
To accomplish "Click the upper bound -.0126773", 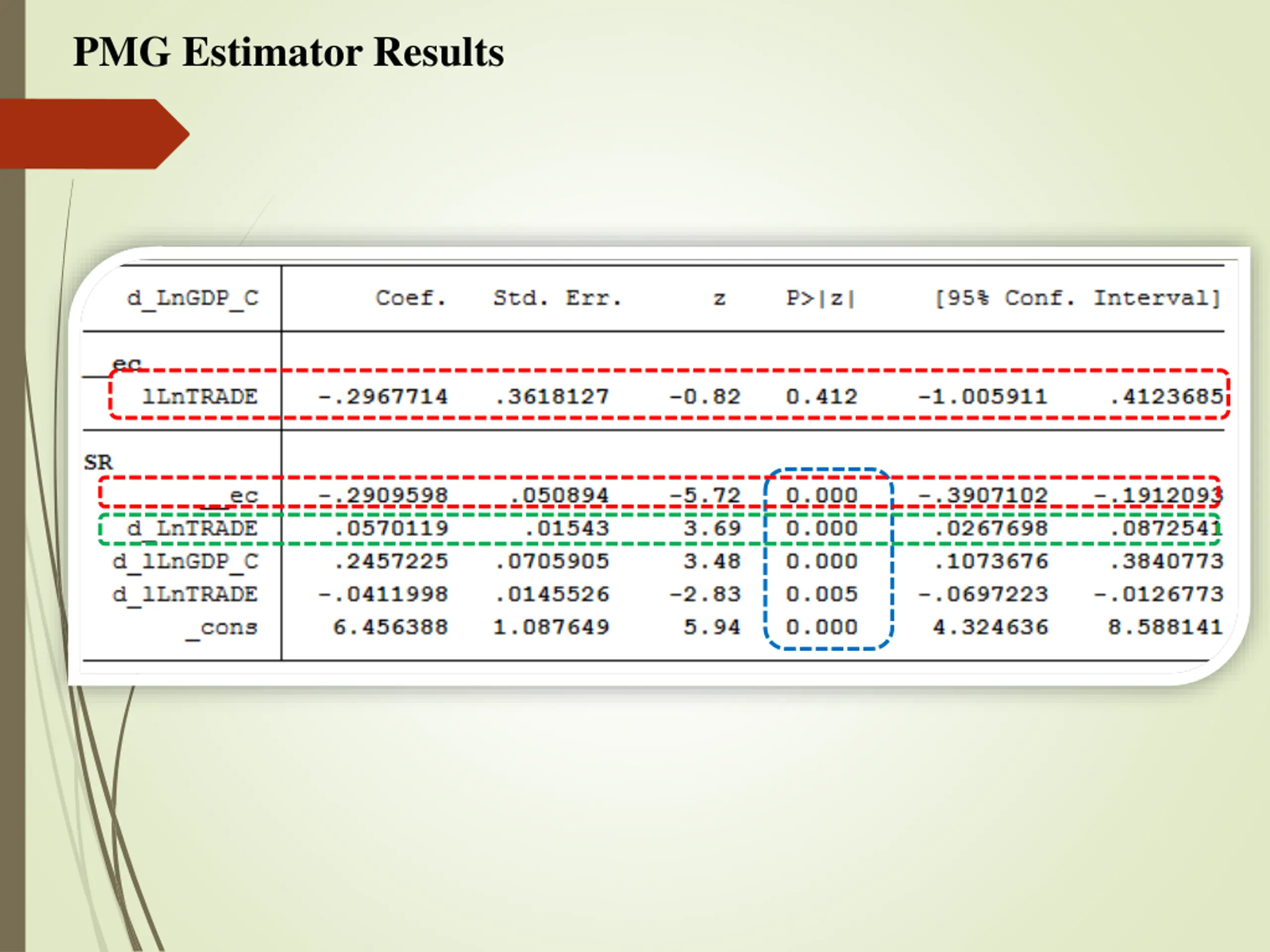I will [x=1158, y=595].
